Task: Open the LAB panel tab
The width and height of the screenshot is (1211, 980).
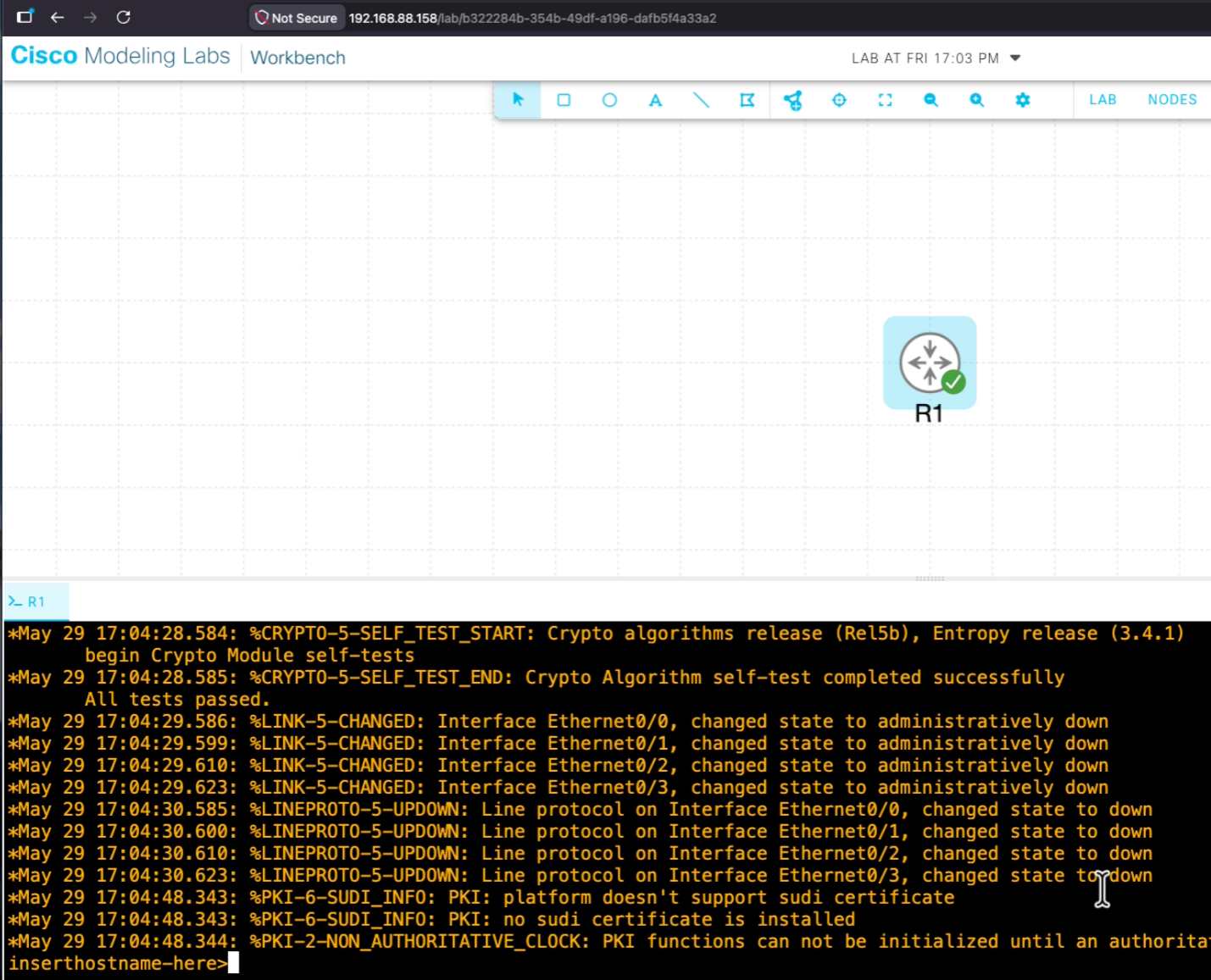Action: click(1103, 100)
